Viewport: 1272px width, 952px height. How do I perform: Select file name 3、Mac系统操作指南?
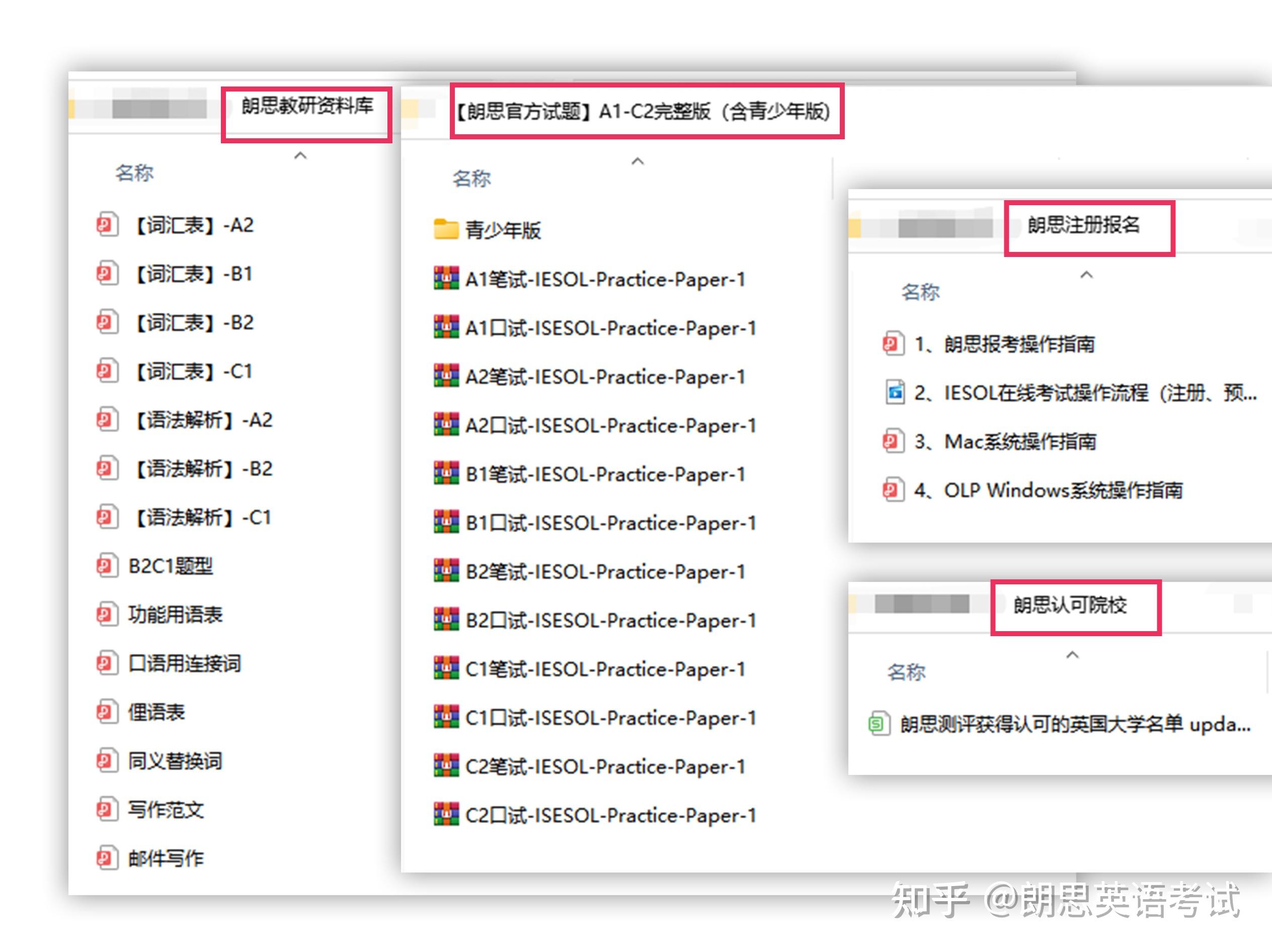pyautogui.click(x=1006, y=442)
